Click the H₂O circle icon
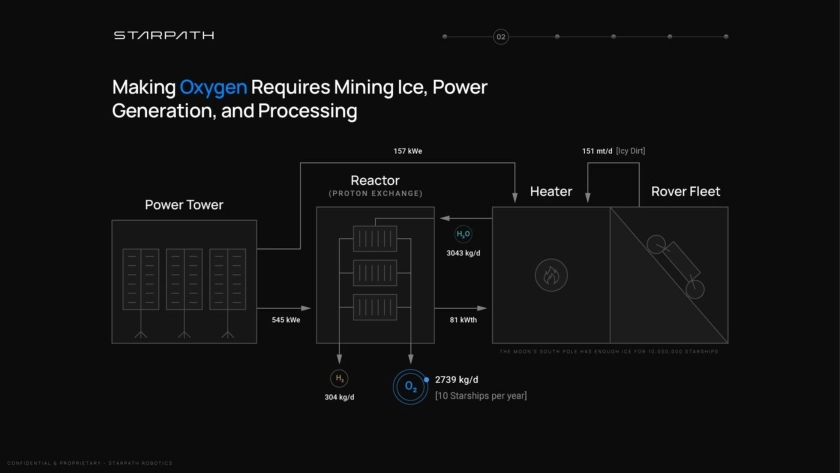840x473 pixels. coord(463,234)
